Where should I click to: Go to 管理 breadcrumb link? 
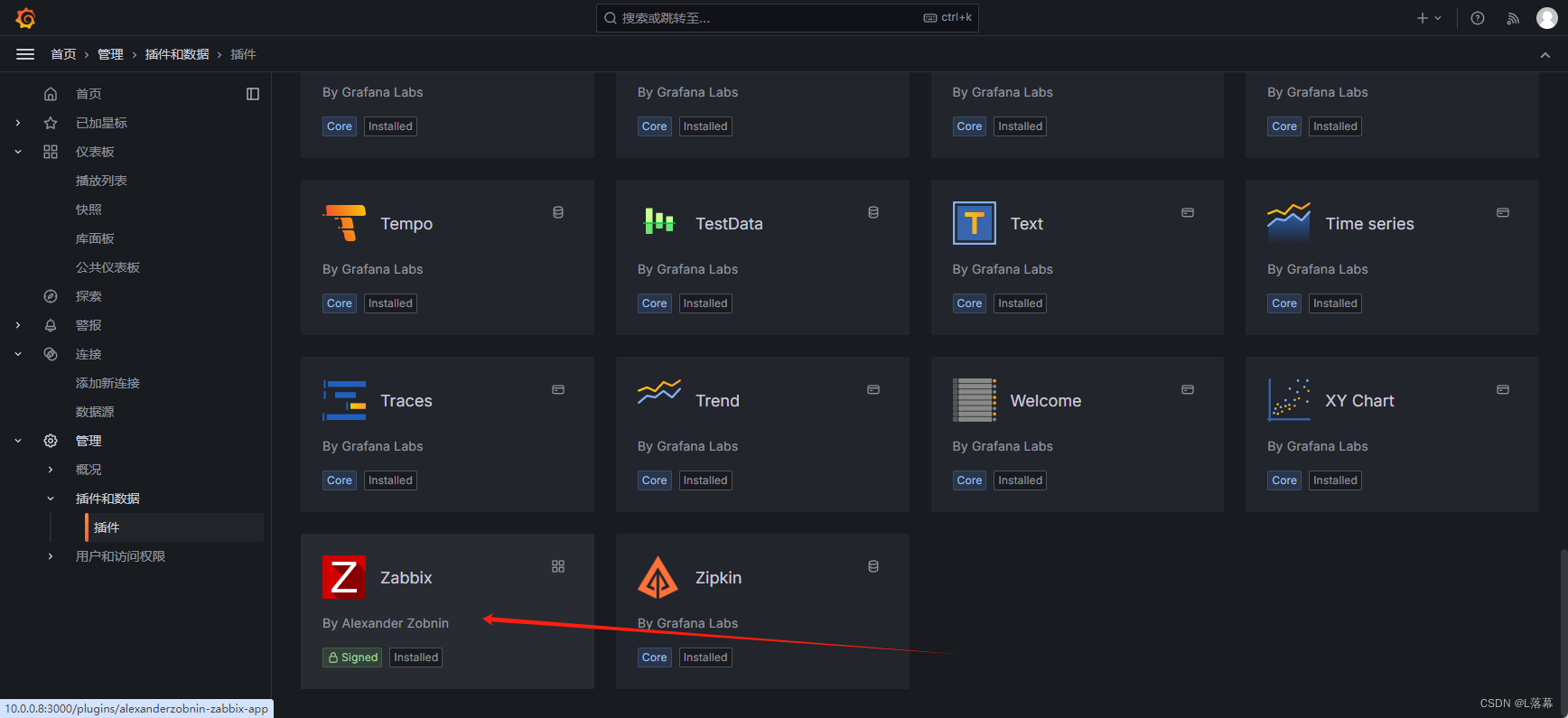point(110,54)
